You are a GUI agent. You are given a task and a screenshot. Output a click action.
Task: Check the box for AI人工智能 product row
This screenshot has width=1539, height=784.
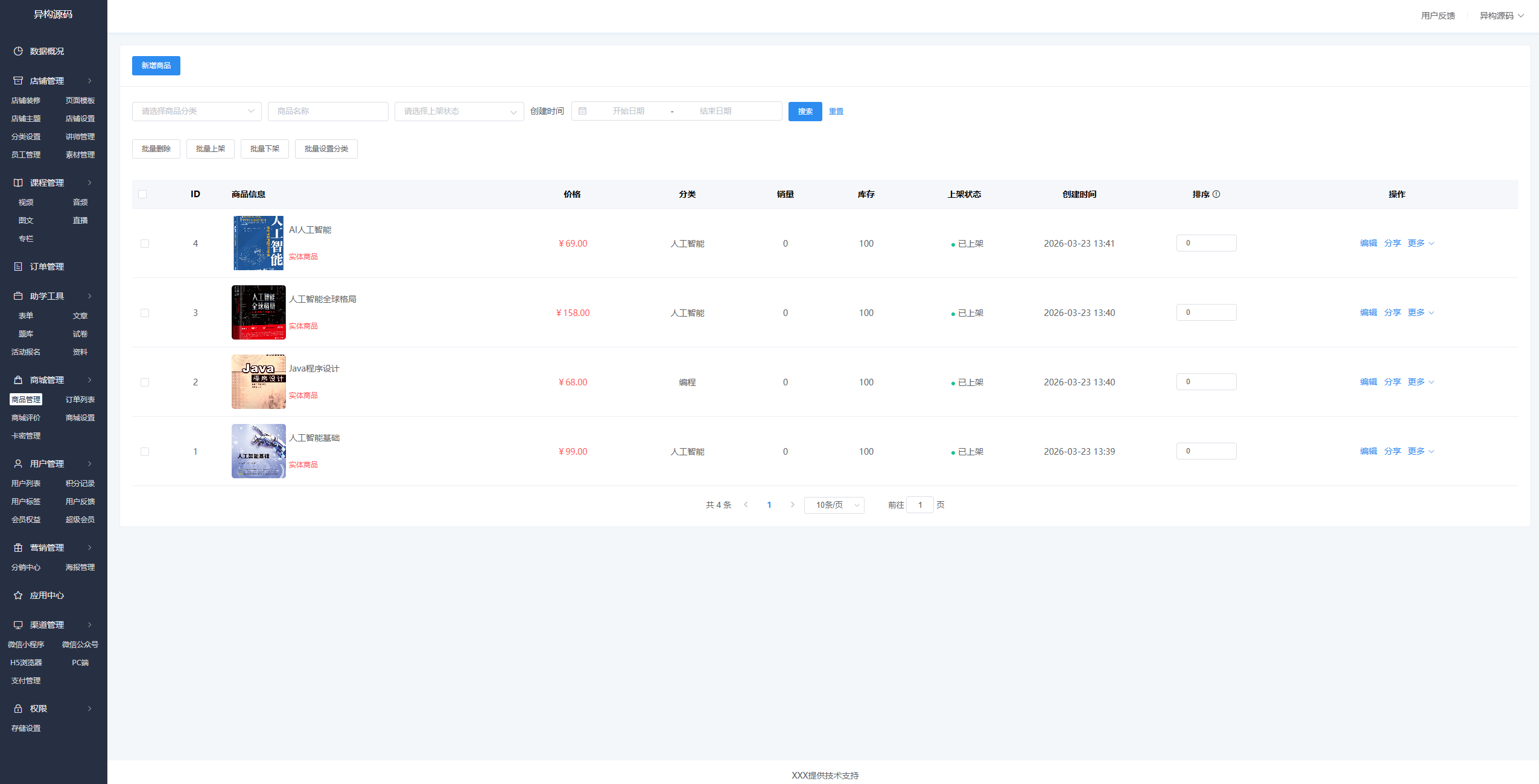tap(145, 244)
